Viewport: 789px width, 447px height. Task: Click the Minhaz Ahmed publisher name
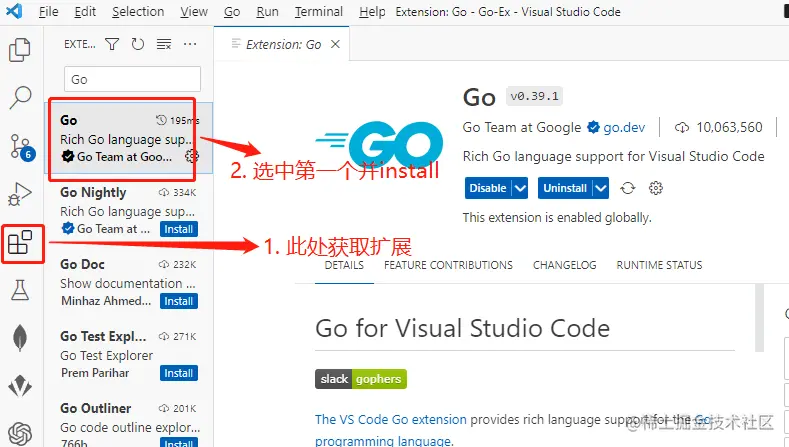coord(106,301)
